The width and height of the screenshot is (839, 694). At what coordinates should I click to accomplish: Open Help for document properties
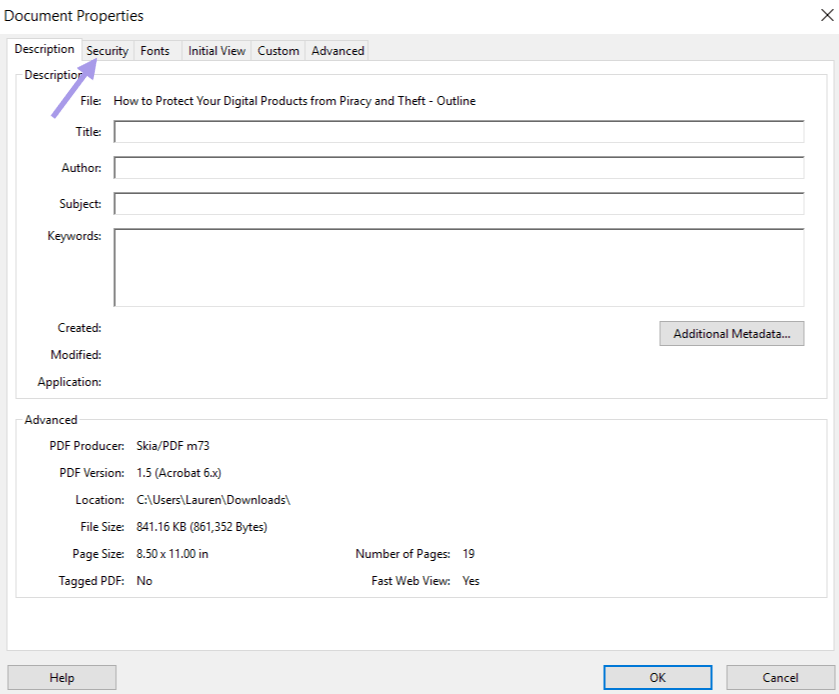coord(62,677)
